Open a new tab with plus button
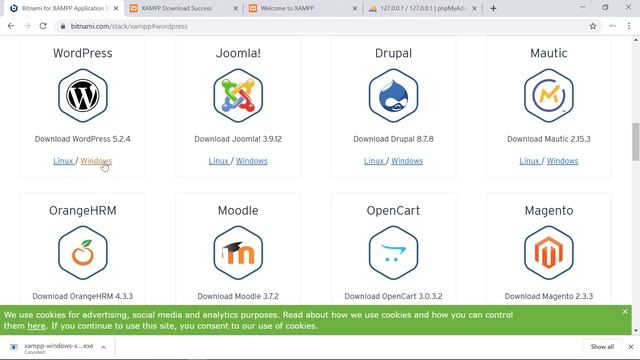The width and height of the screenshot is (640, 360). 493,8
